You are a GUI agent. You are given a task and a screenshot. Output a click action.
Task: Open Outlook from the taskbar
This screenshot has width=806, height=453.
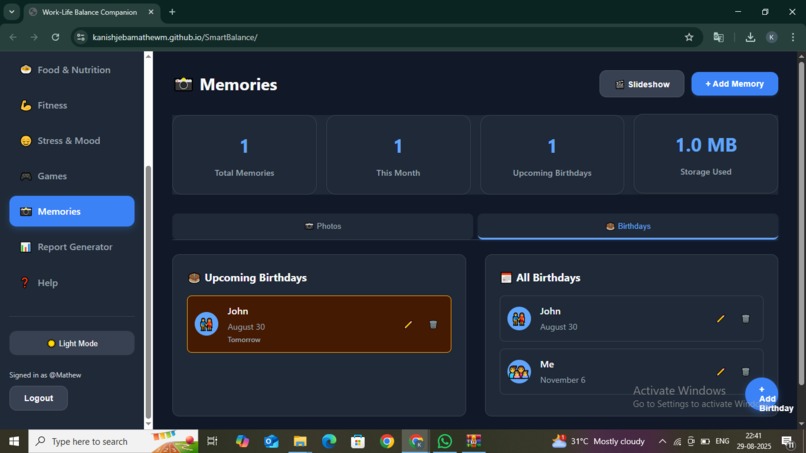pos(271,441)
